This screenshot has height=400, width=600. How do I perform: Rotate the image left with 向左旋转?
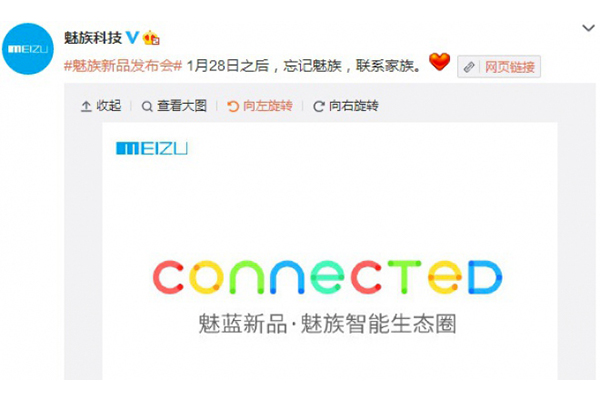pos(260,106)
